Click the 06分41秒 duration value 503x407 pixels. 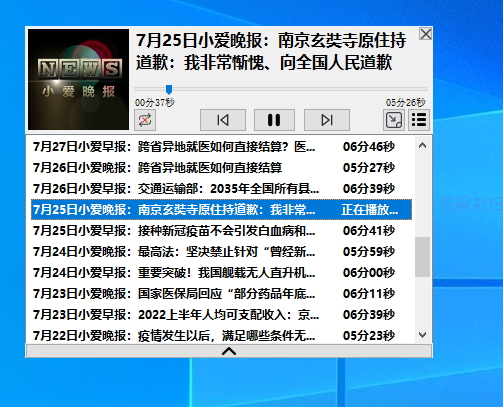tap(369, 231)
